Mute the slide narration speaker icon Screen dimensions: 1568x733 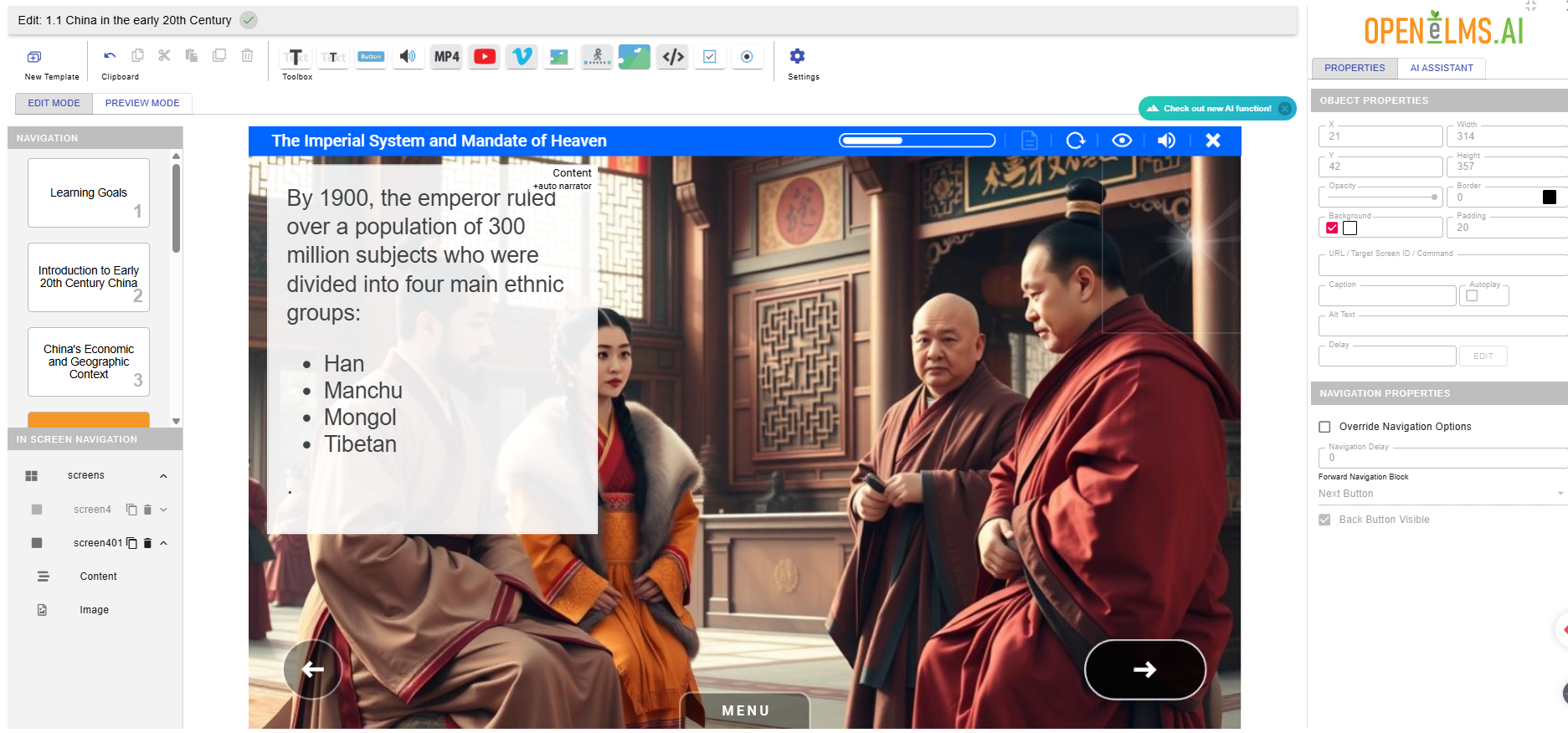1166,141
